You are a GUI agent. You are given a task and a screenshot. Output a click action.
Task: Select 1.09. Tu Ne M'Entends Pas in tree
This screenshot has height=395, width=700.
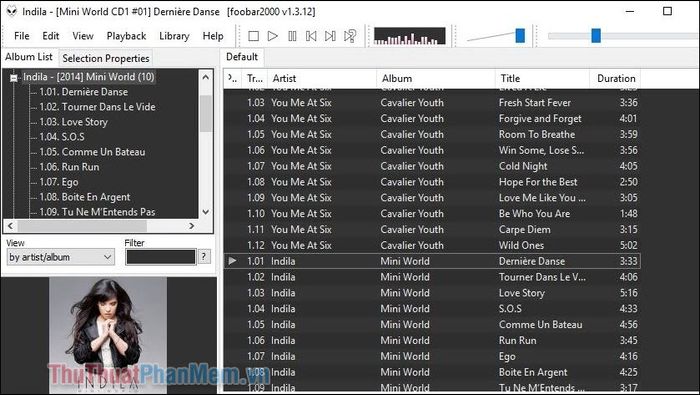point(97,212)
